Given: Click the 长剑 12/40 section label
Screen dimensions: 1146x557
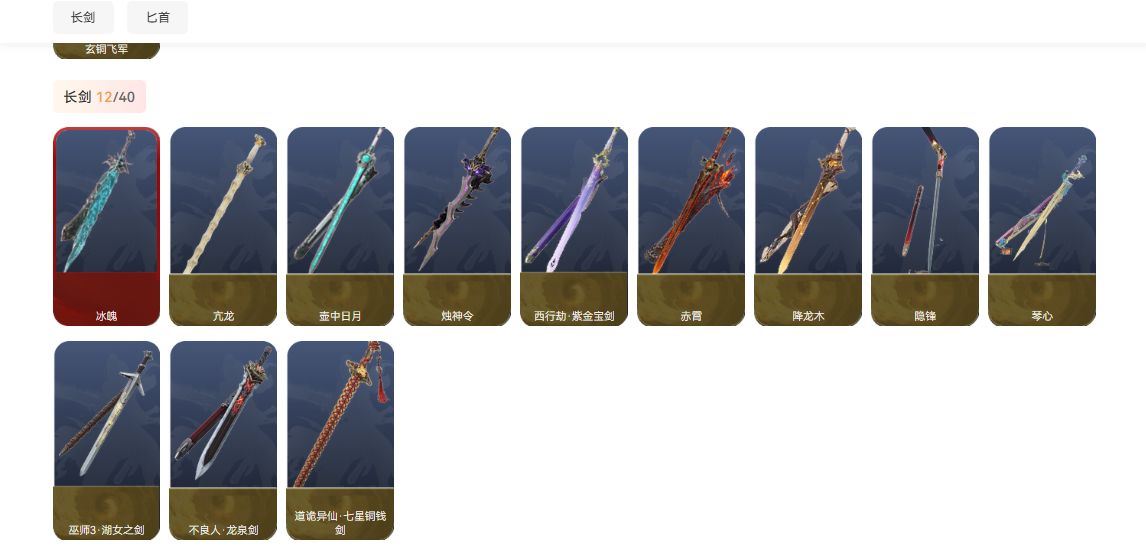Looking at the screenshot, I should click(99, 96).
